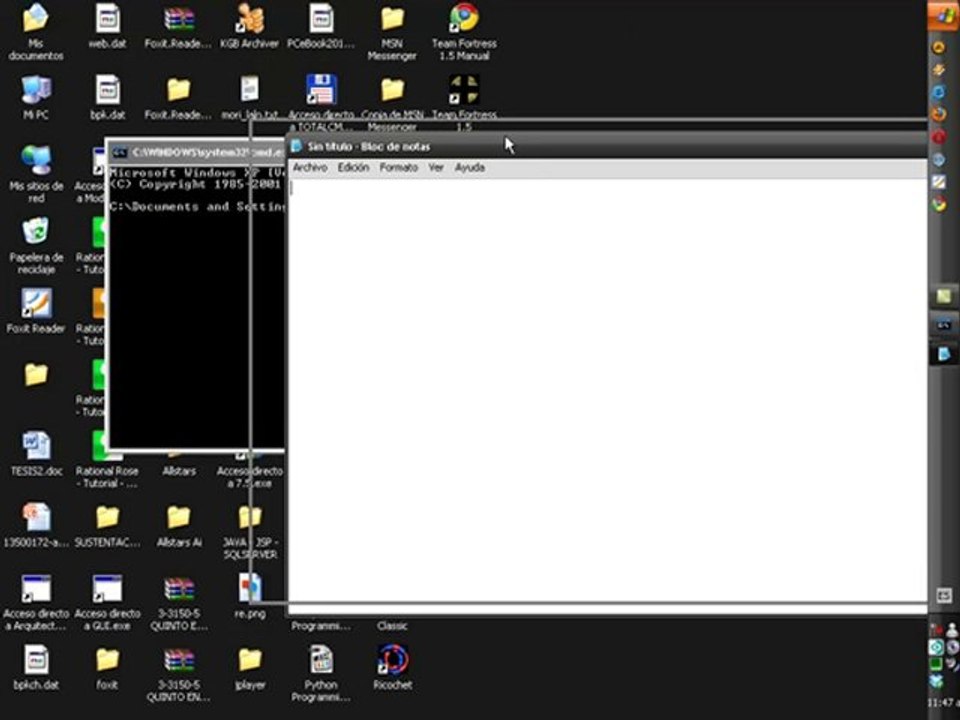Image resolution: width=960 pixels, height=720 pixels.
Task: Select the Mis documentos desktop icon
Action: 36,32
